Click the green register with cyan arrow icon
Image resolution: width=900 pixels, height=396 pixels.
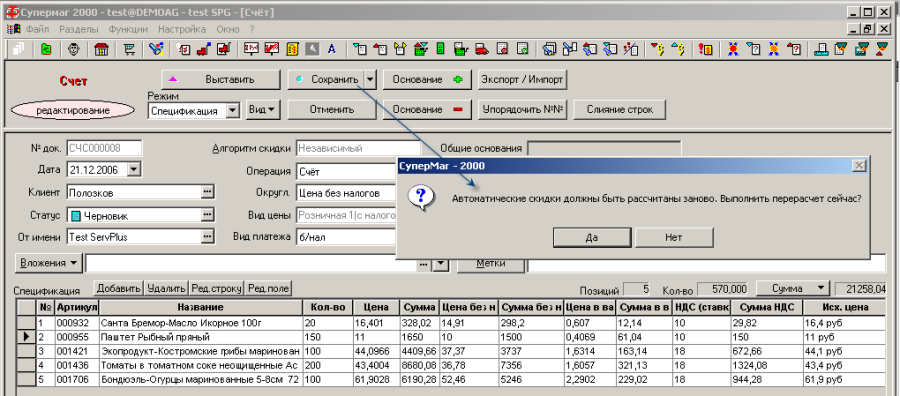(422, 49)
